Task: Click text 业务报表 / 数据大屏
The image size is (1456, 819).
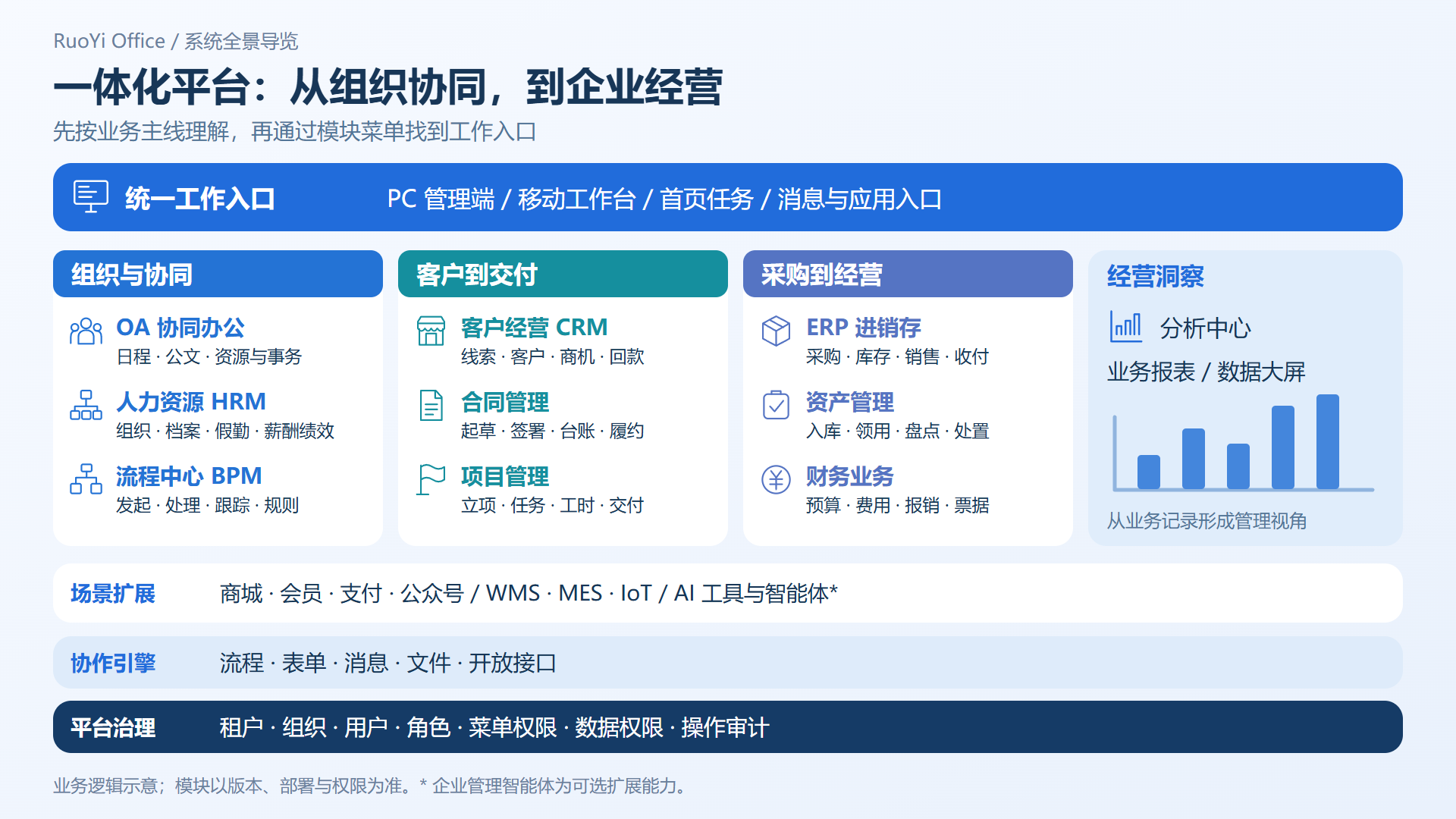Action: [x=1206, y=372]
